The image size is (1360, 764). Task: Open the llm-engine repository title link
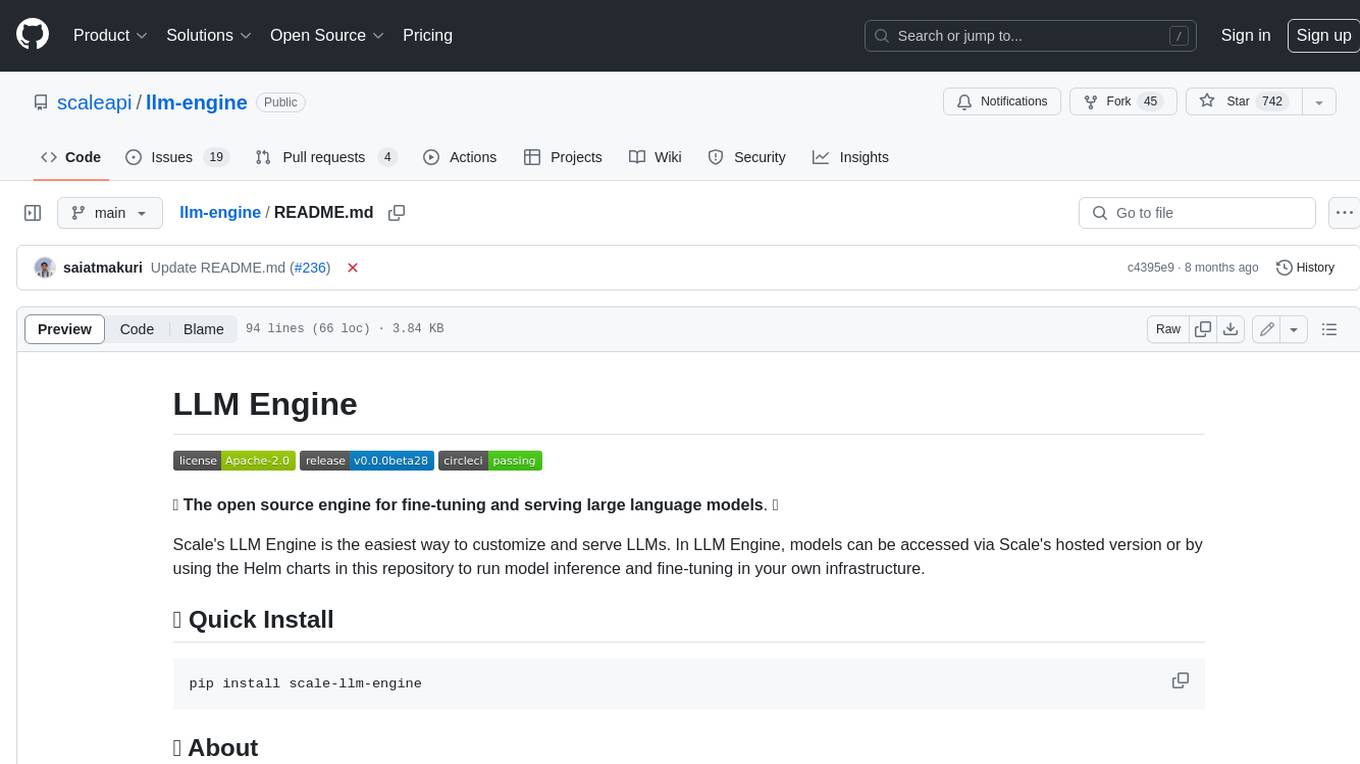[197, 102]
